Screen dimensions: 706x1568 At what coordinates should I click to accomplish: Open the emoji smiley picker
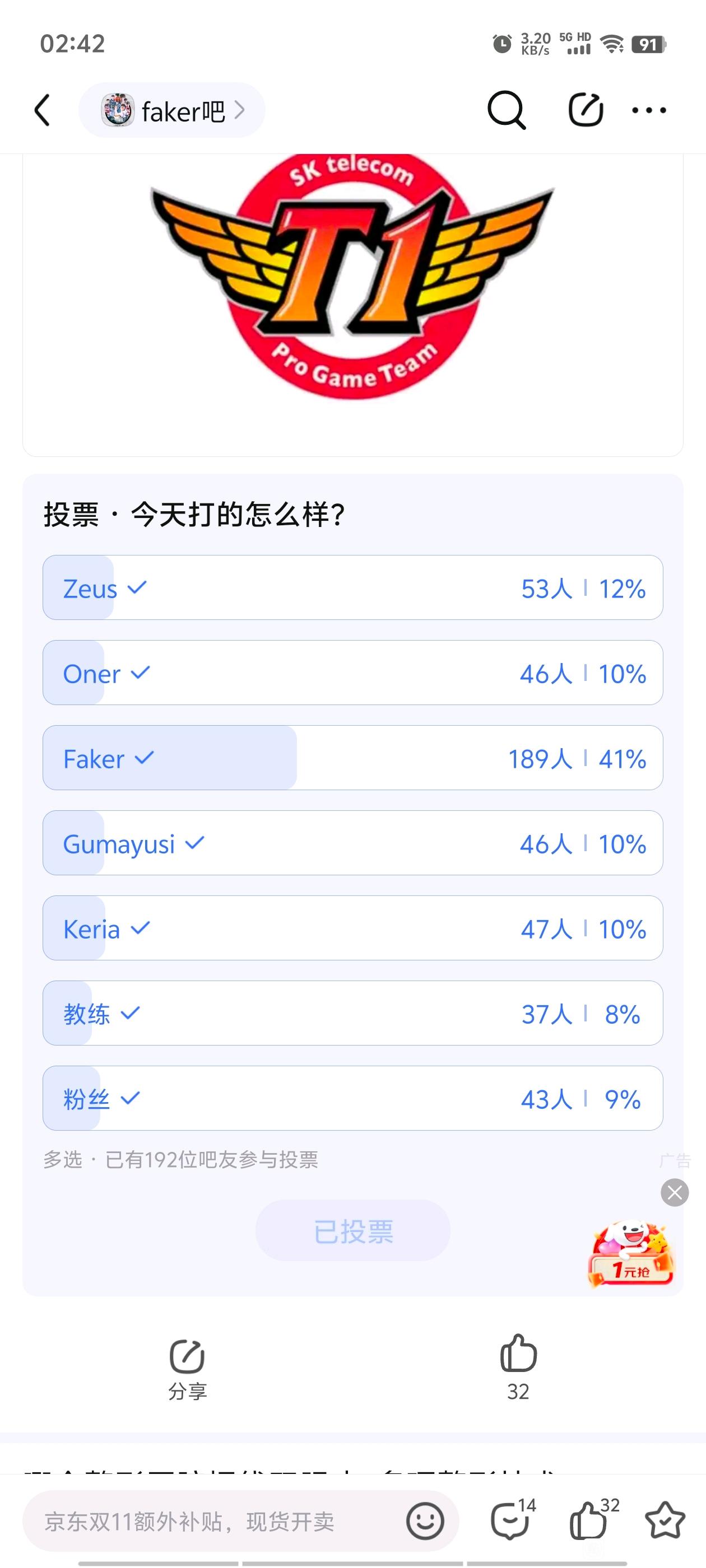click(x=425, y=1521)
